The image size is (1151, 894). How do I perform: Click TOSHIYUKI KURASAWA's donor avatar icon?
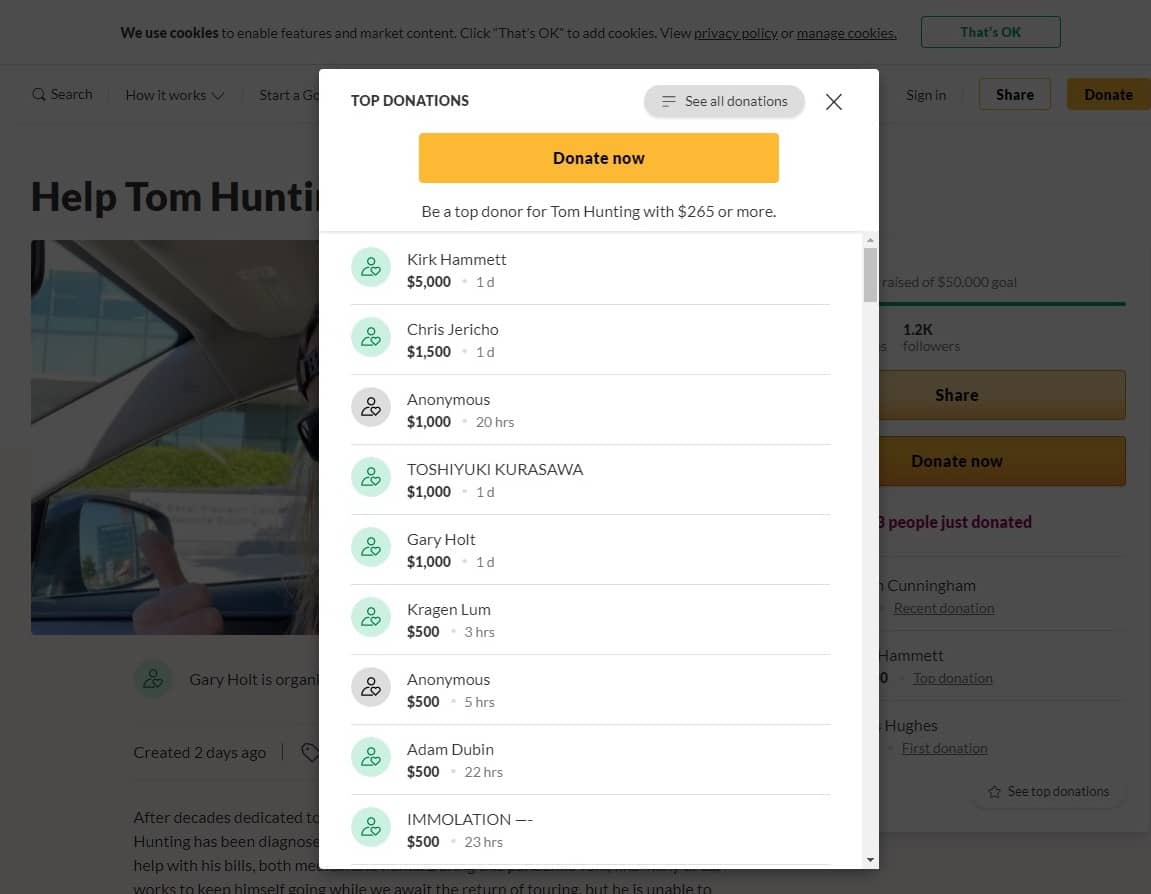[371, 477]
